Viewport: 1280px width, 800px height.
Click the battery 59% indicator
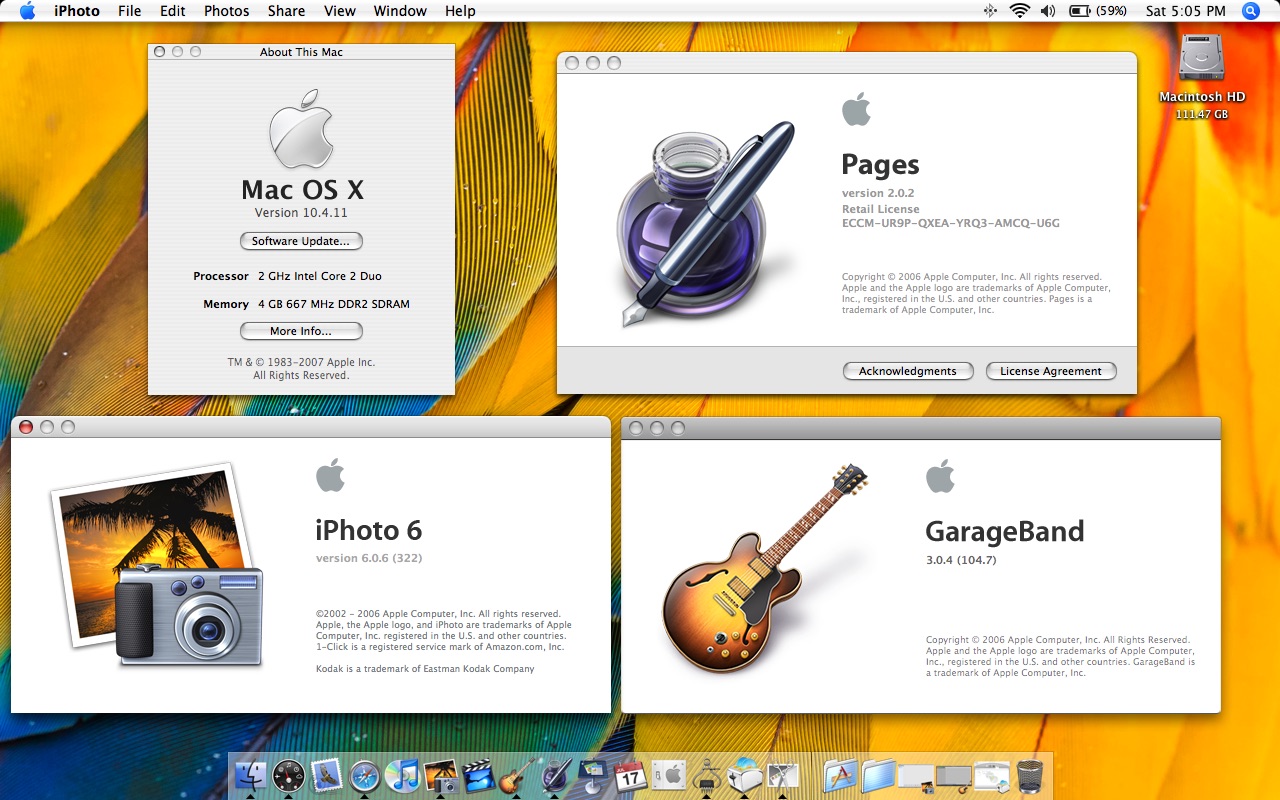point(1098,11)
